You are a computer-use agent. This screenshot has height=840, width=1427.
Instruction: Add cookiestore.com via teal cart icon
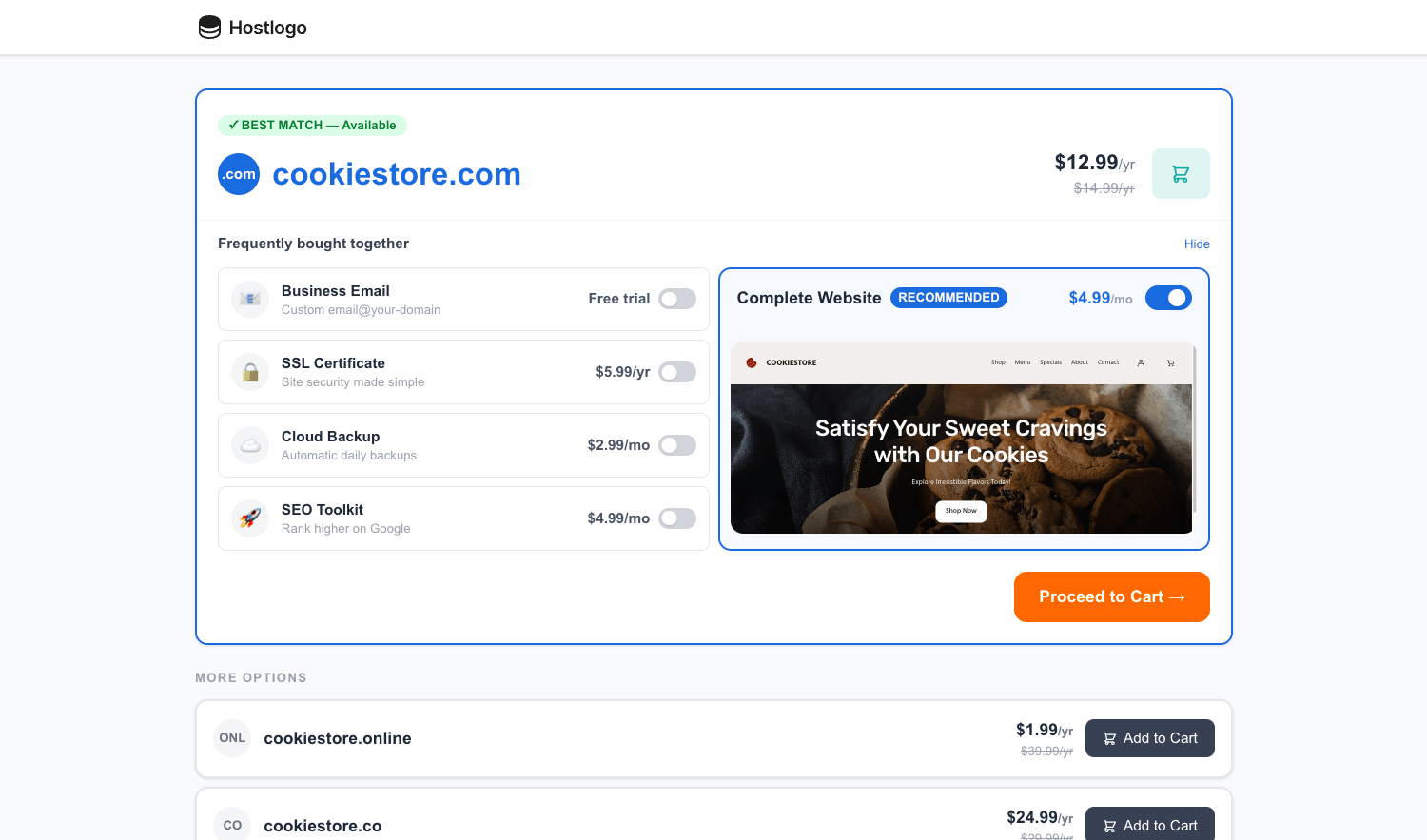(x=1181, y=174)
